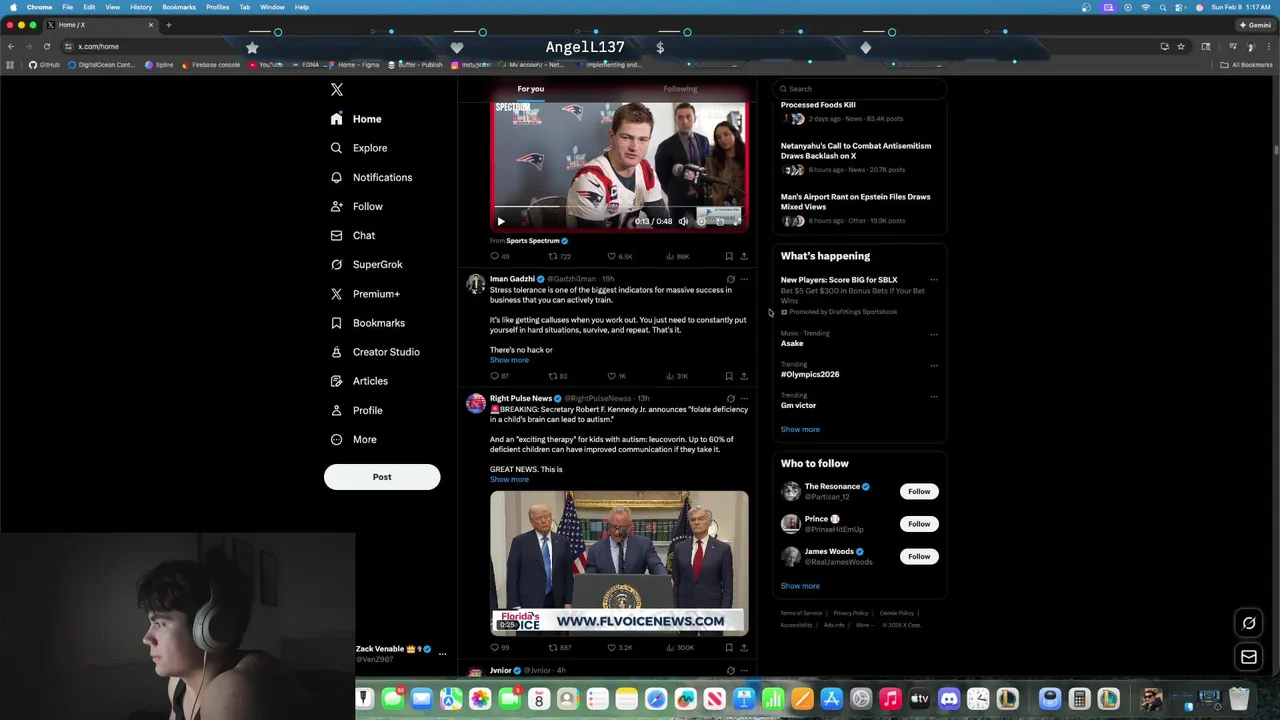The image size is (1280, 720).
Task: Show more under What's happening
Action: (800, 429)
